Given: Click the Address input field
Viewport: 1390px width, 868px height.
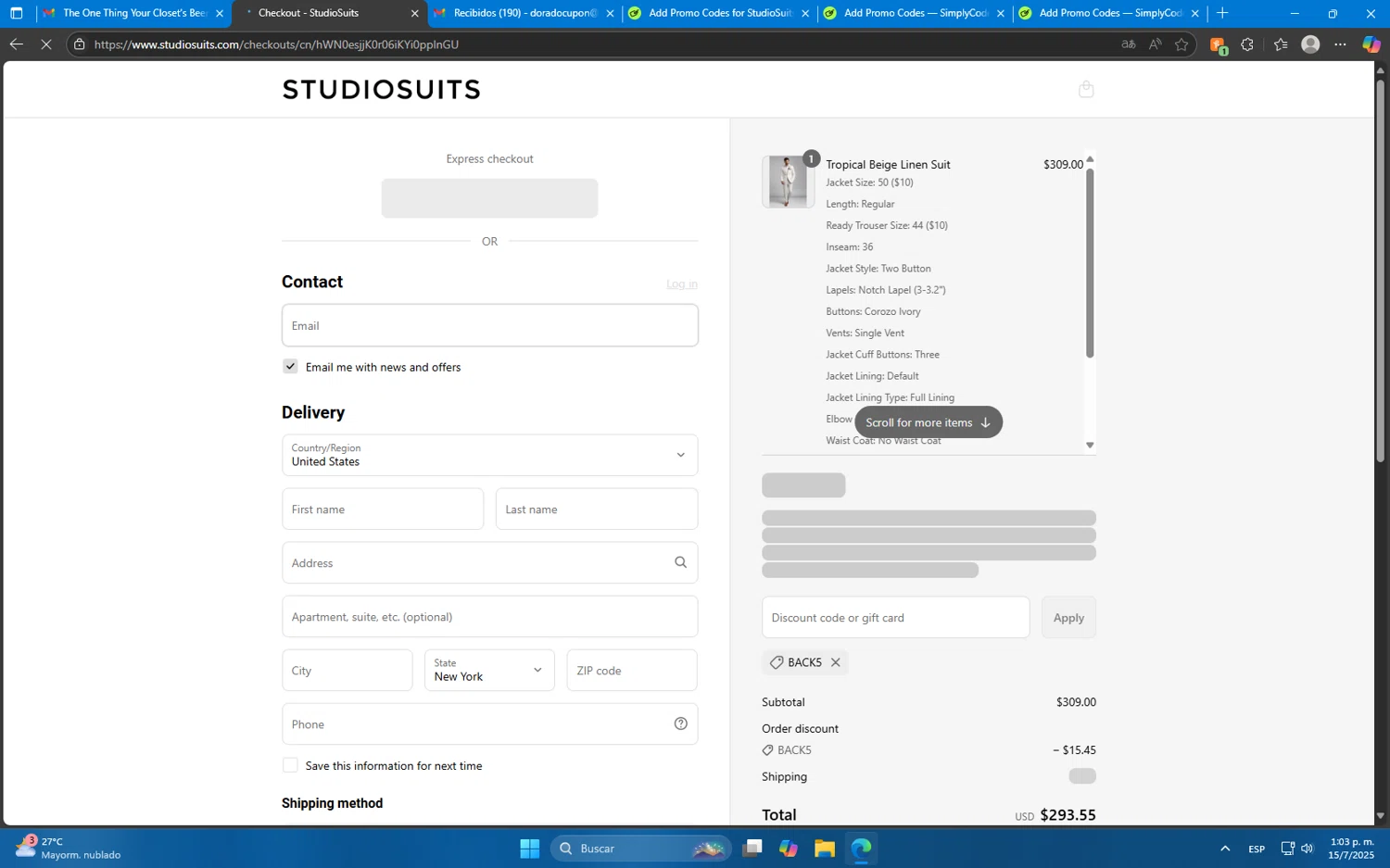Looking at the screenshot, I should (x=489, y=562).
